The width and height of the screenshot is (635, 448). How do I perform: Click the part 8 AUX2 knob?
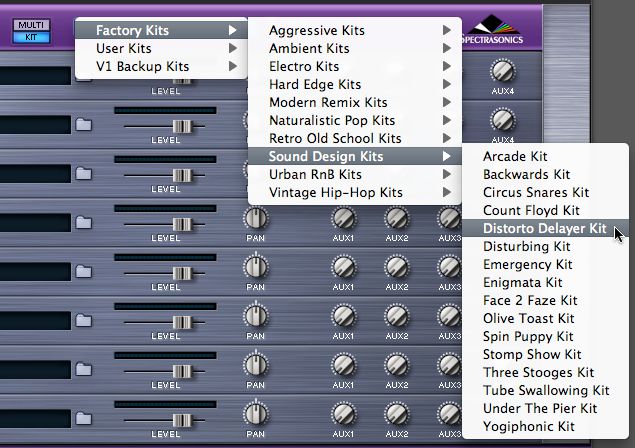click(396, 414)
